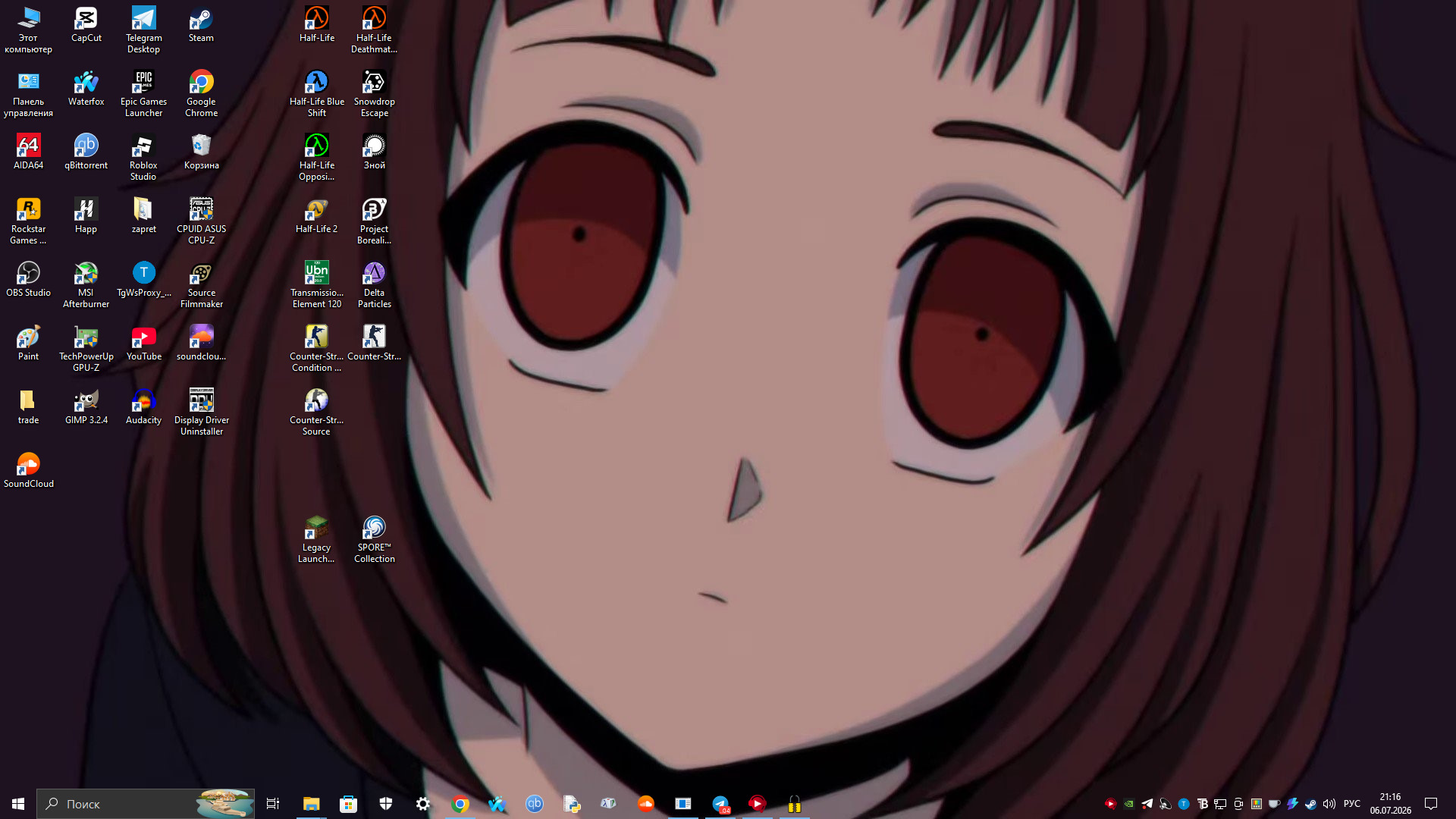This screenshot has width=1456, height=819.
Task: Click the Waterfox shortcut on the desktop
Action: [86, 89]
